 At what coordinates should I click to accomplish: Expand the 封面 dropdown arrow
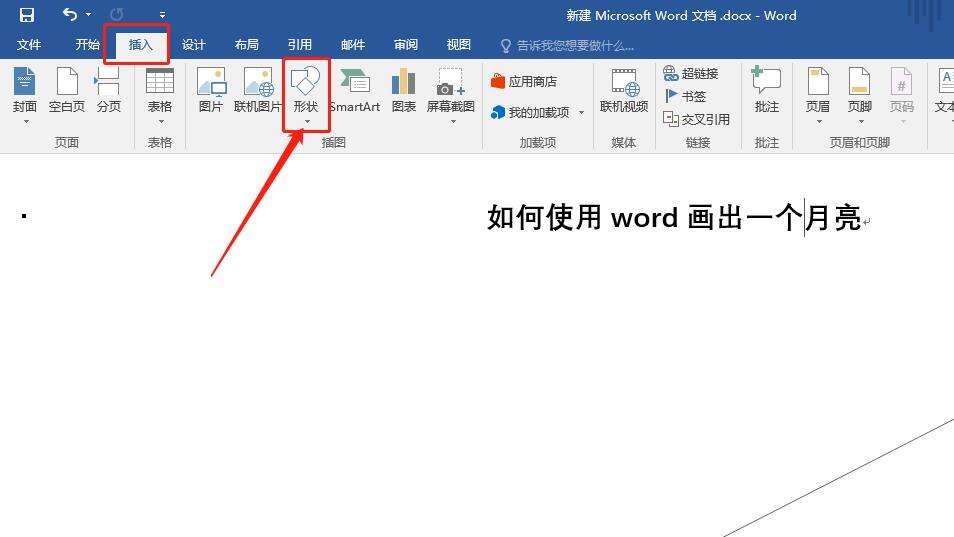[26, 122]
